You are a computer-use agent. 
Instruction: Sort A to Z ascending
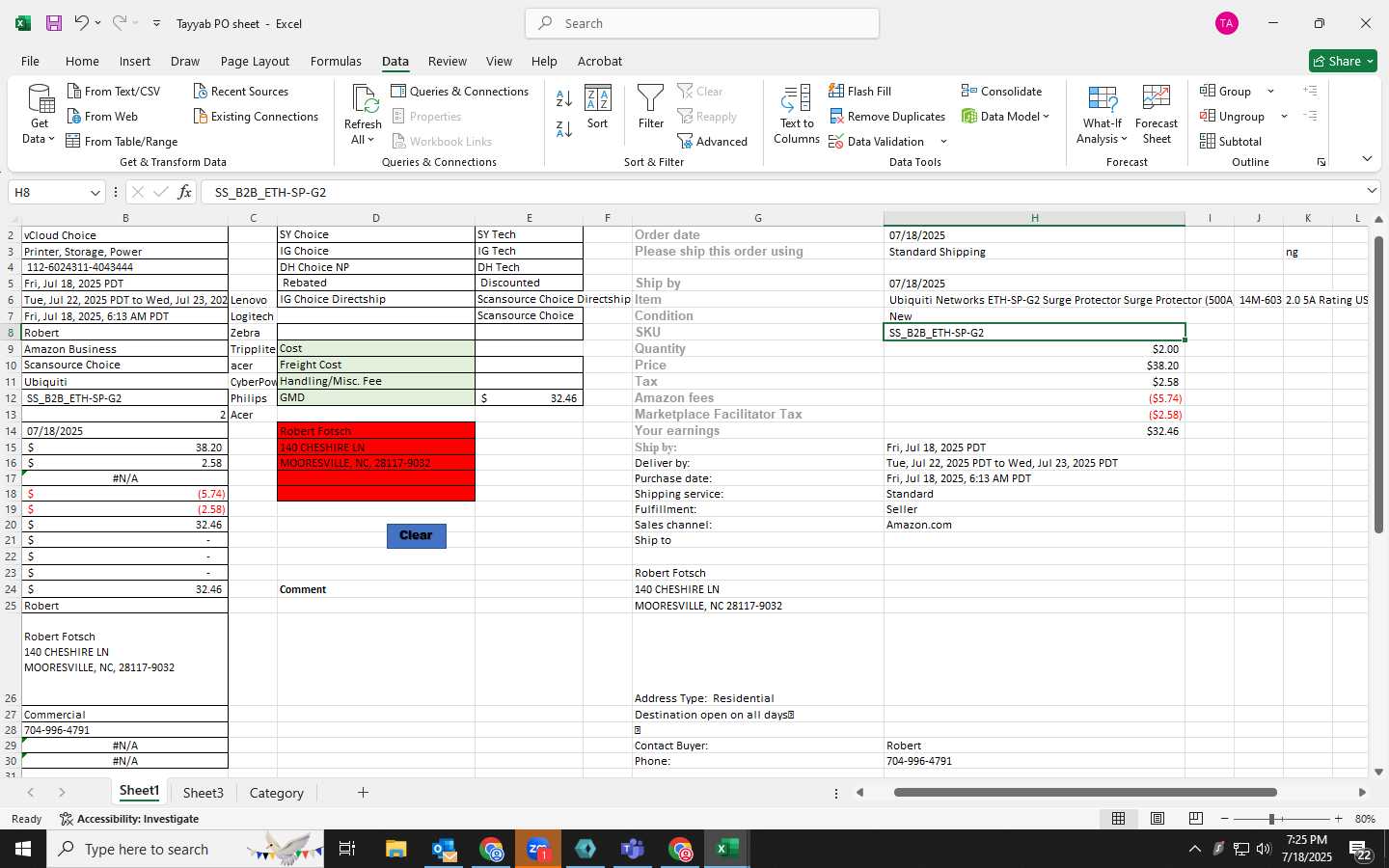tap(564, 97)
